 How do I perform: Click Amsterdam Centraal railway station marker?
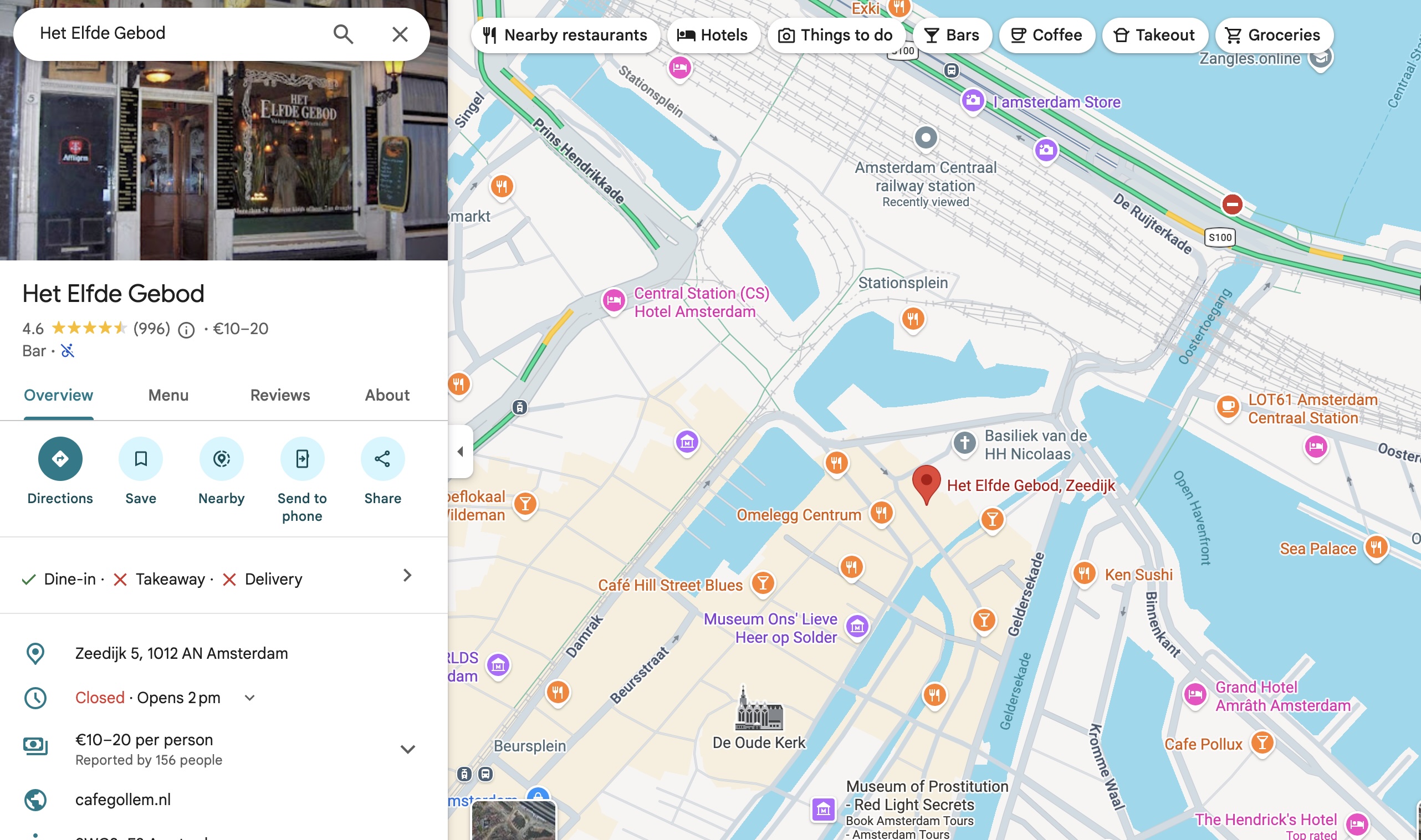[926, 137]
